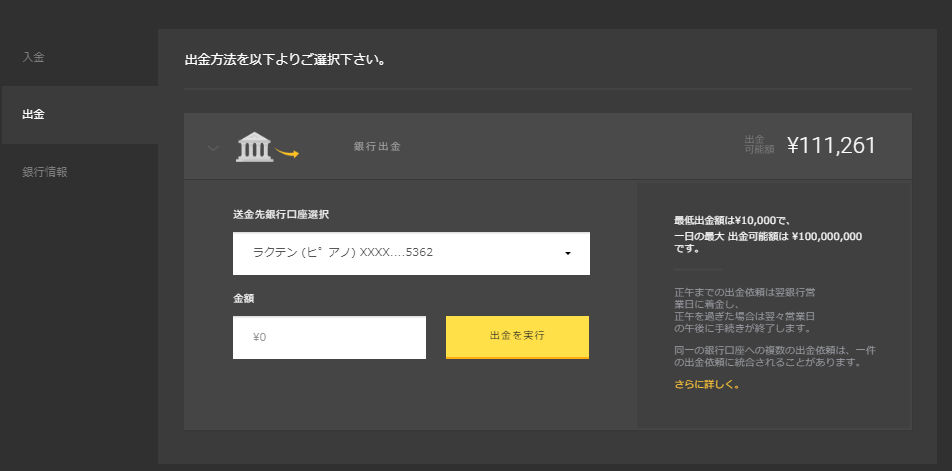Viewport: 952px width, 471px height.
Task: Select the 出金 withdrawal tab
Action: (79, 115)
